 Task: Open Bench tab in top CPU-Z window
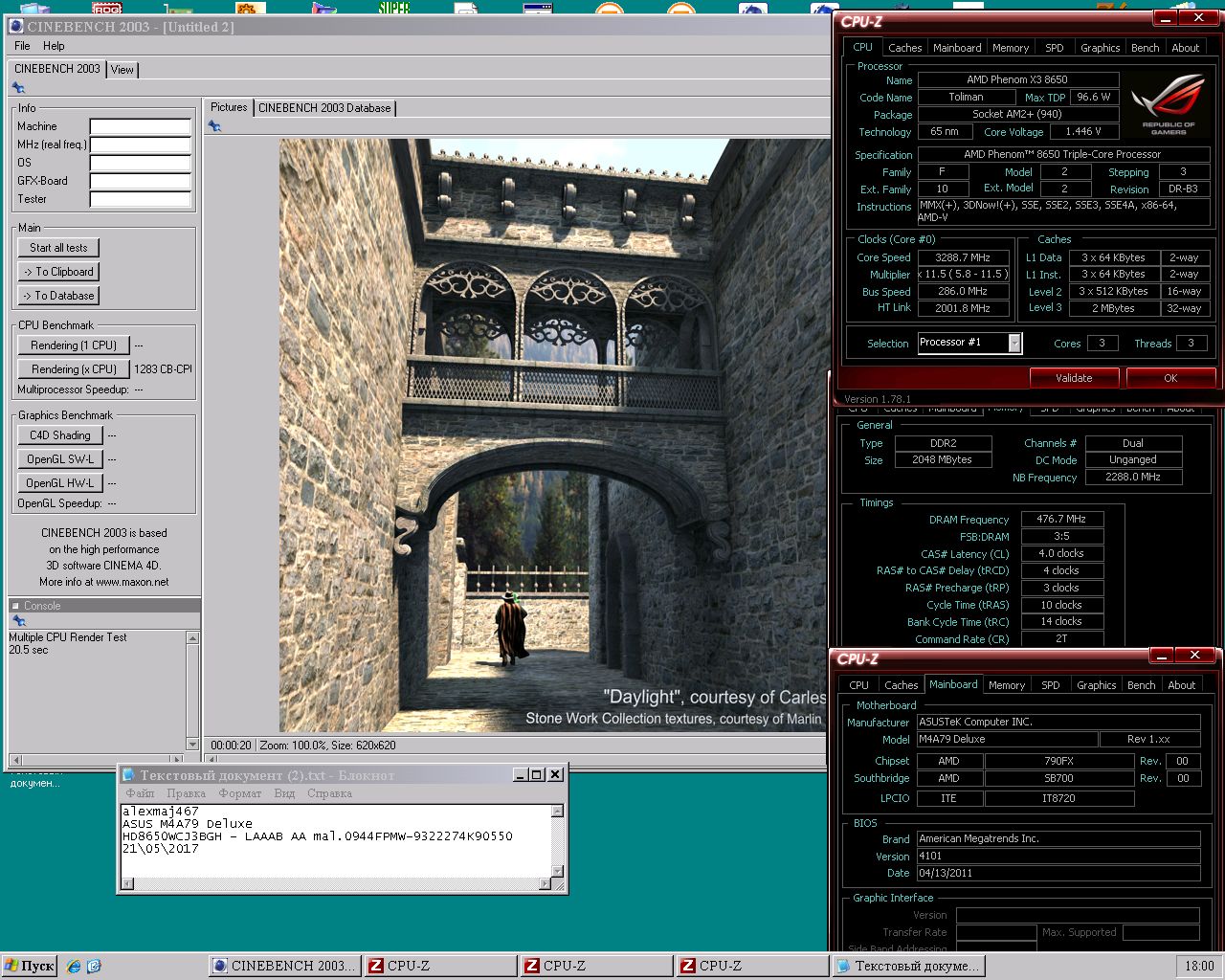(1145, 48)
